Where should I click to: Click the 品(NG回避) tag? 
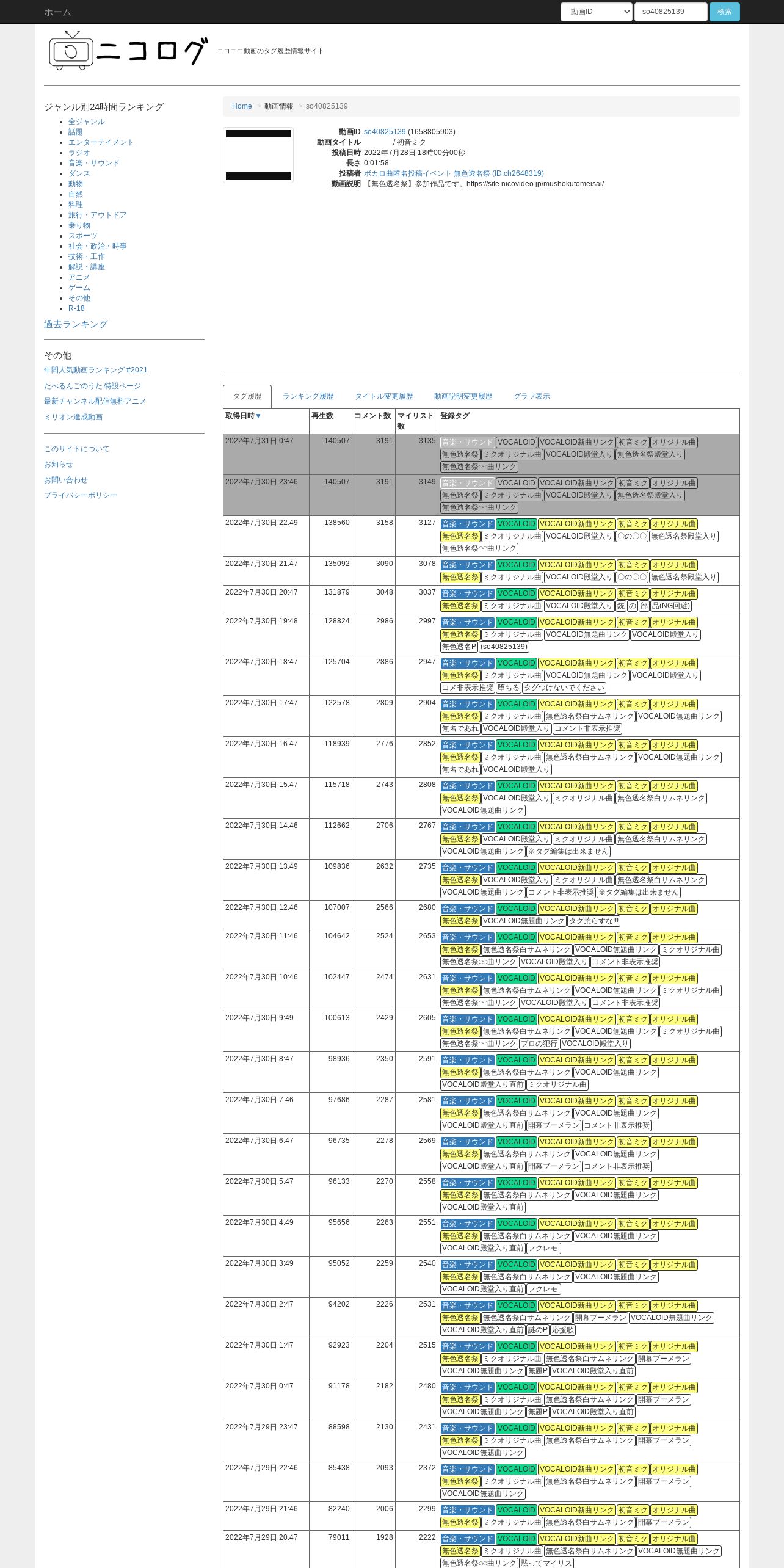pos(671,606)
